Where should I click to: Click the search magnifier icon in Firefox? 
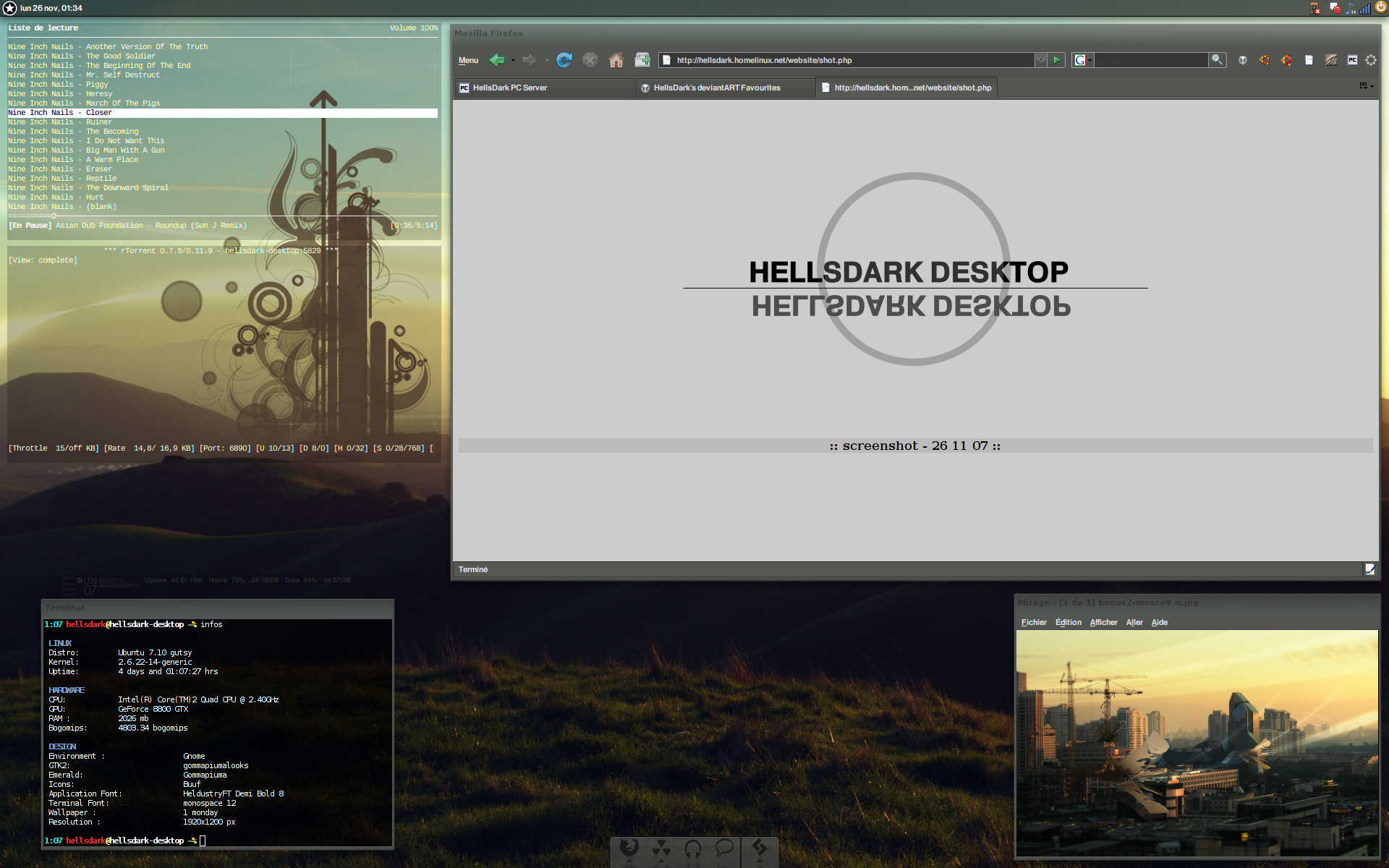click(1218, 60)
